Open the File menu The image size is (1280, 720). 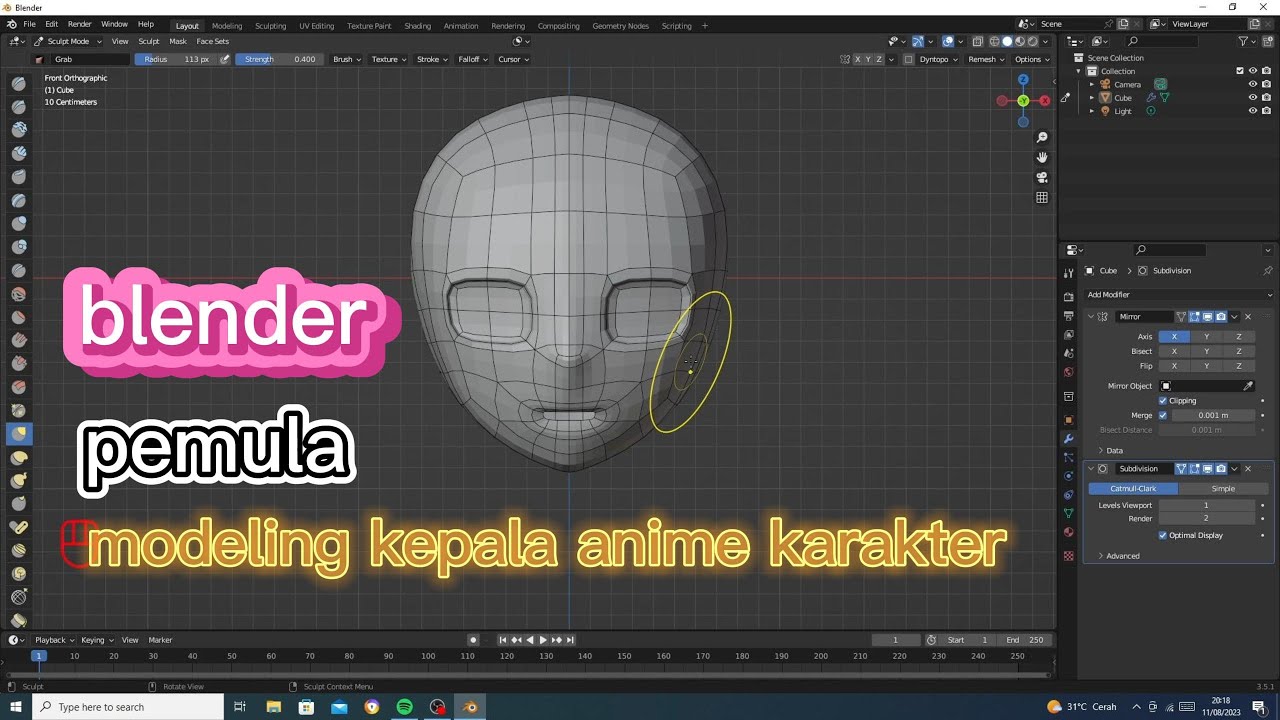29,24
